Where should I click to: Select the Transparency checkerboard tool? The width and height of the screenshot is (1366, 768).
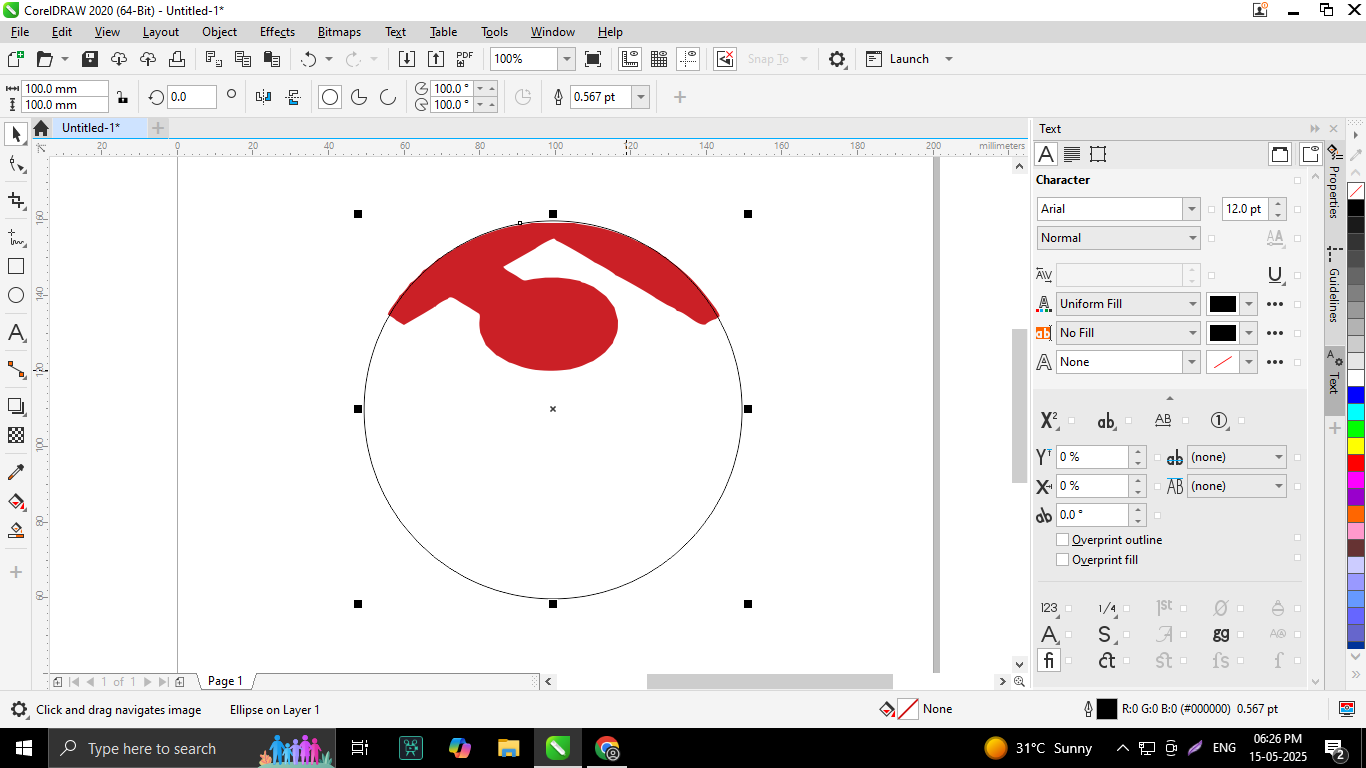(x=16, y=435)
